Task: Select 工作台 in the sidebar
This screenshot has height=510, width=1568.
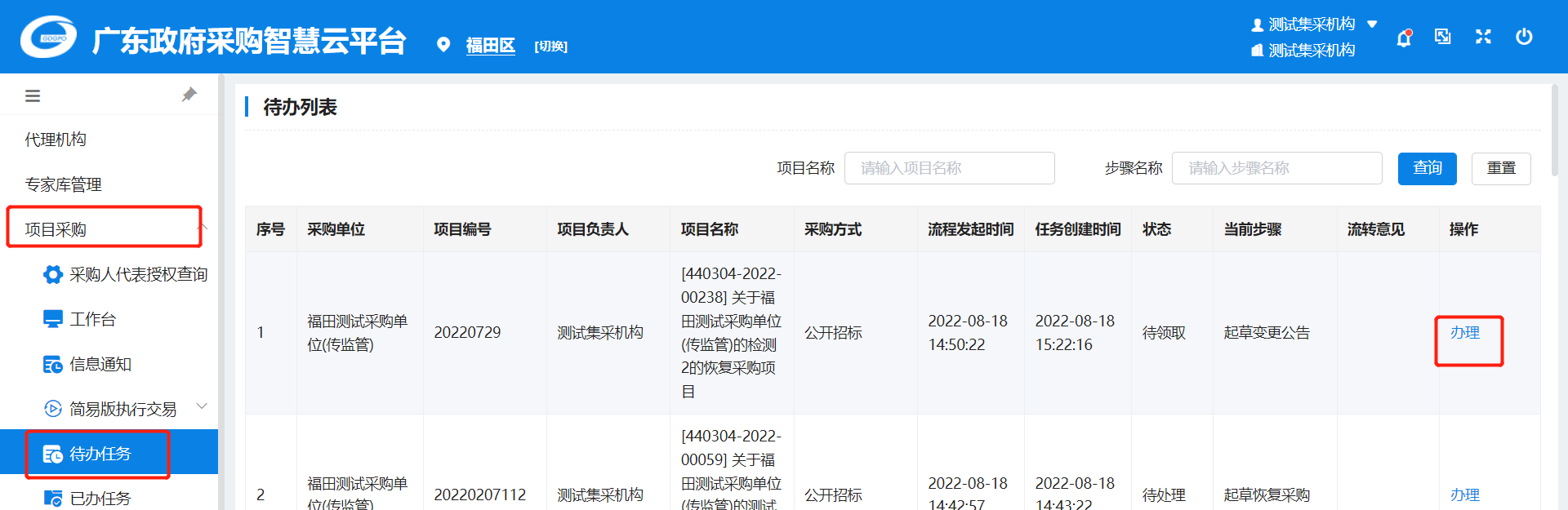Action: tap(92, 319)
